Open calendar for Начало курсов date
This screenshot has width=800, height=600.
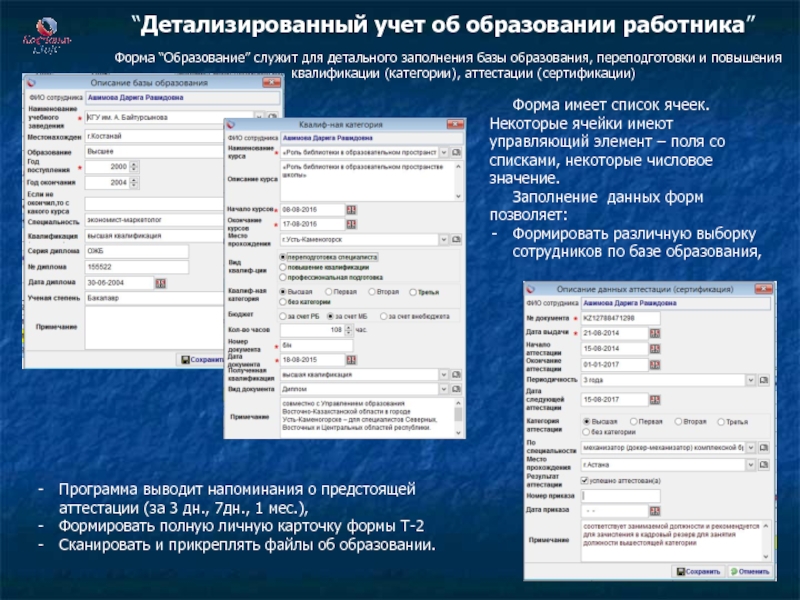coord(351,210)
